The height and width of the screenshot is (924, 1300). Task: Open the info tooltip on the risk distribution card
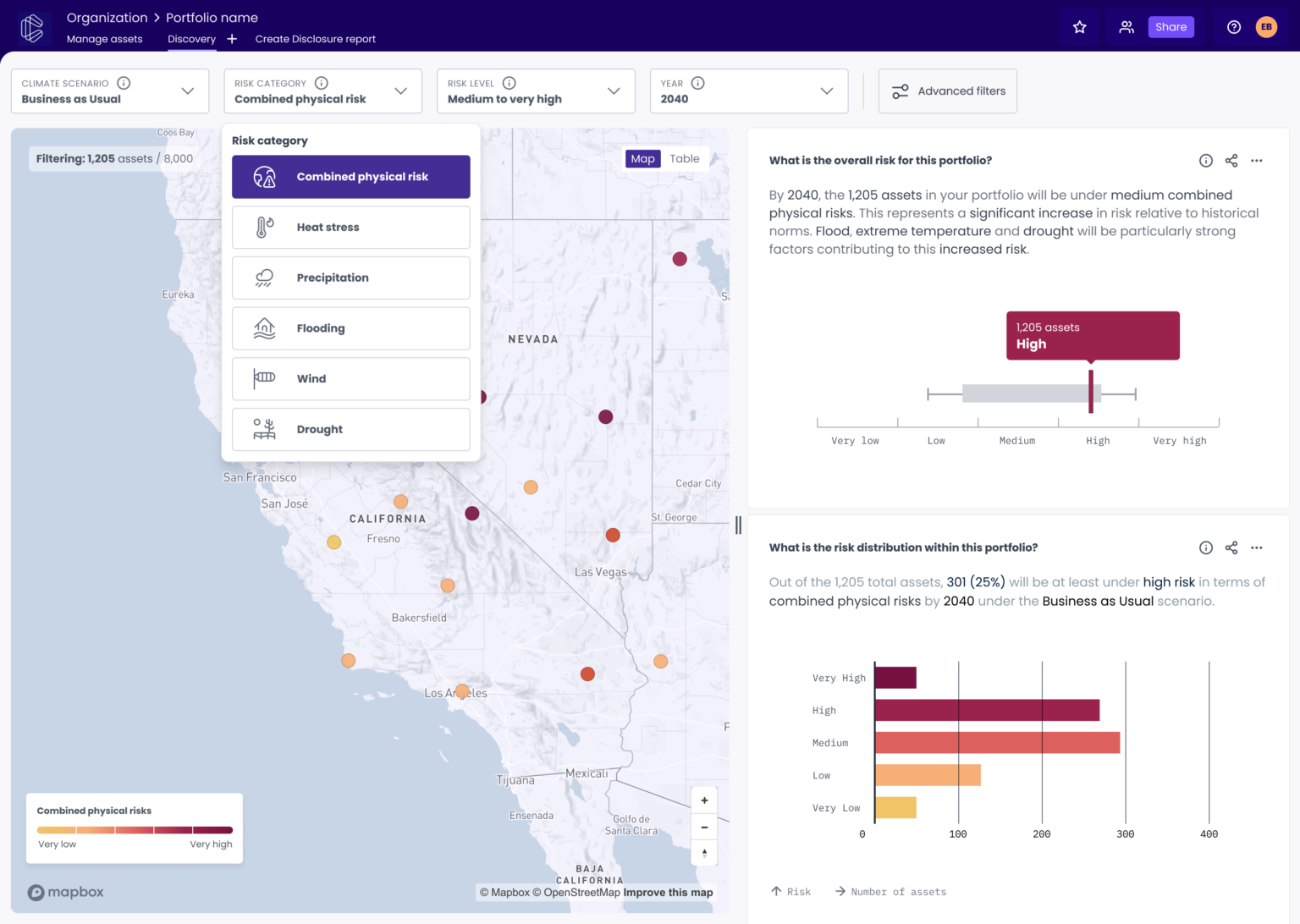pos(1205,547)
